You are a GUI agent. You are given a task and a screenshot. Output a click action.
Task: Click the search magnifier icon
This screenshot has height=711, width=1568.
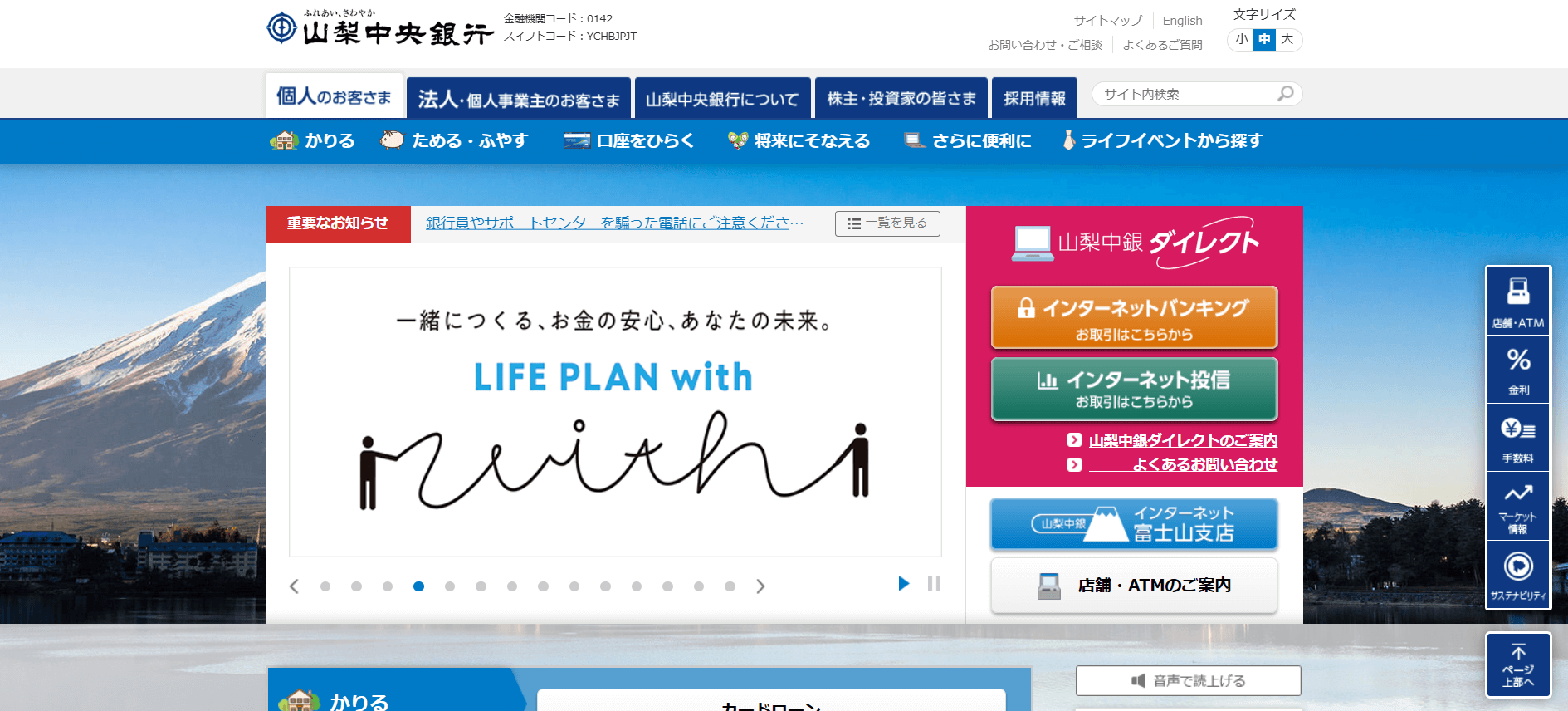pyautogui.click(x=1285, y=94)
